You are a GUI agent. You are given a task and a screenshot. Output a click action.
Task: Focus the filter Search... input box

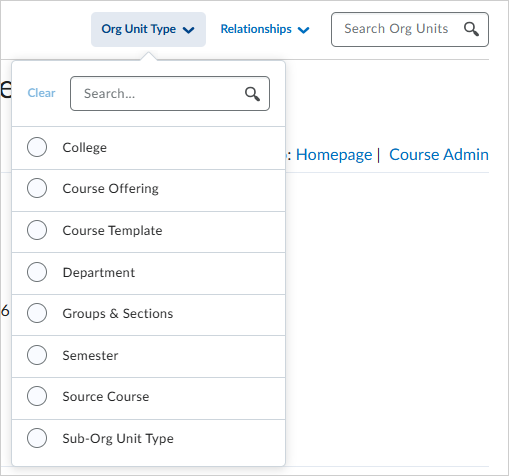pyautogui.click(x=170, y=94)
